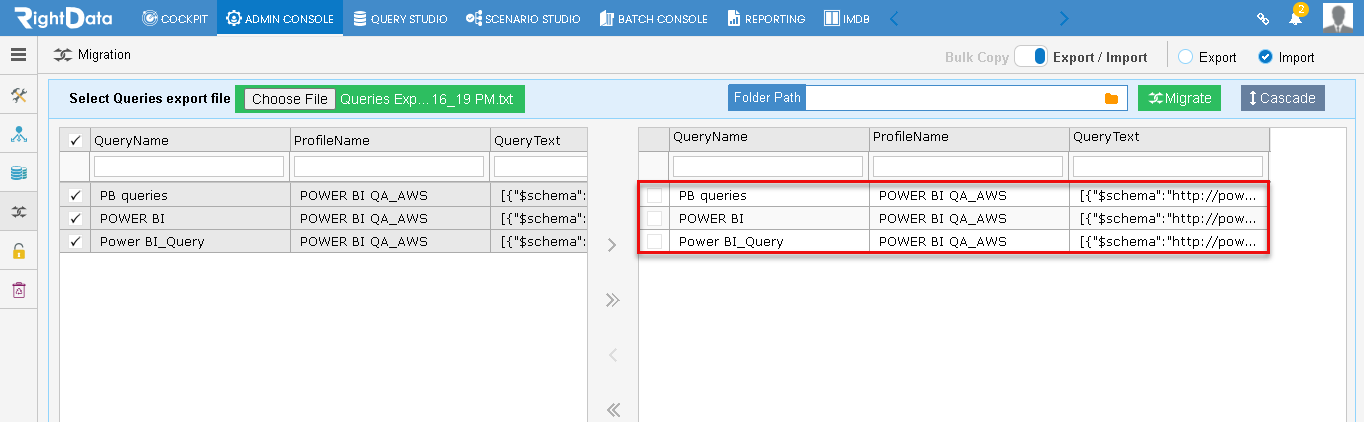1364x422 pixels.
Task: Open the hierarchy network sidebar icon
Action: (18, 134)
